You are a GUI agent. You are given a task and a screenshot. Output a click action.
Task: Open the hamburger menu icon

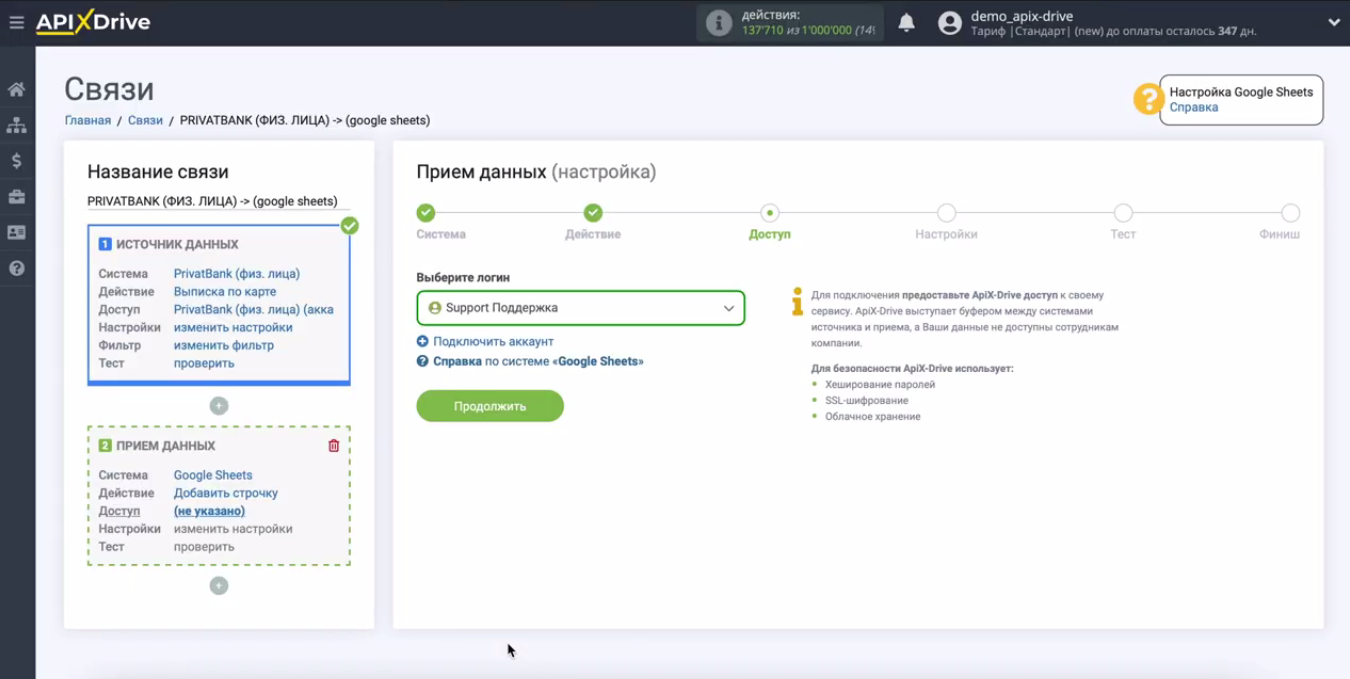click(16, 22)
